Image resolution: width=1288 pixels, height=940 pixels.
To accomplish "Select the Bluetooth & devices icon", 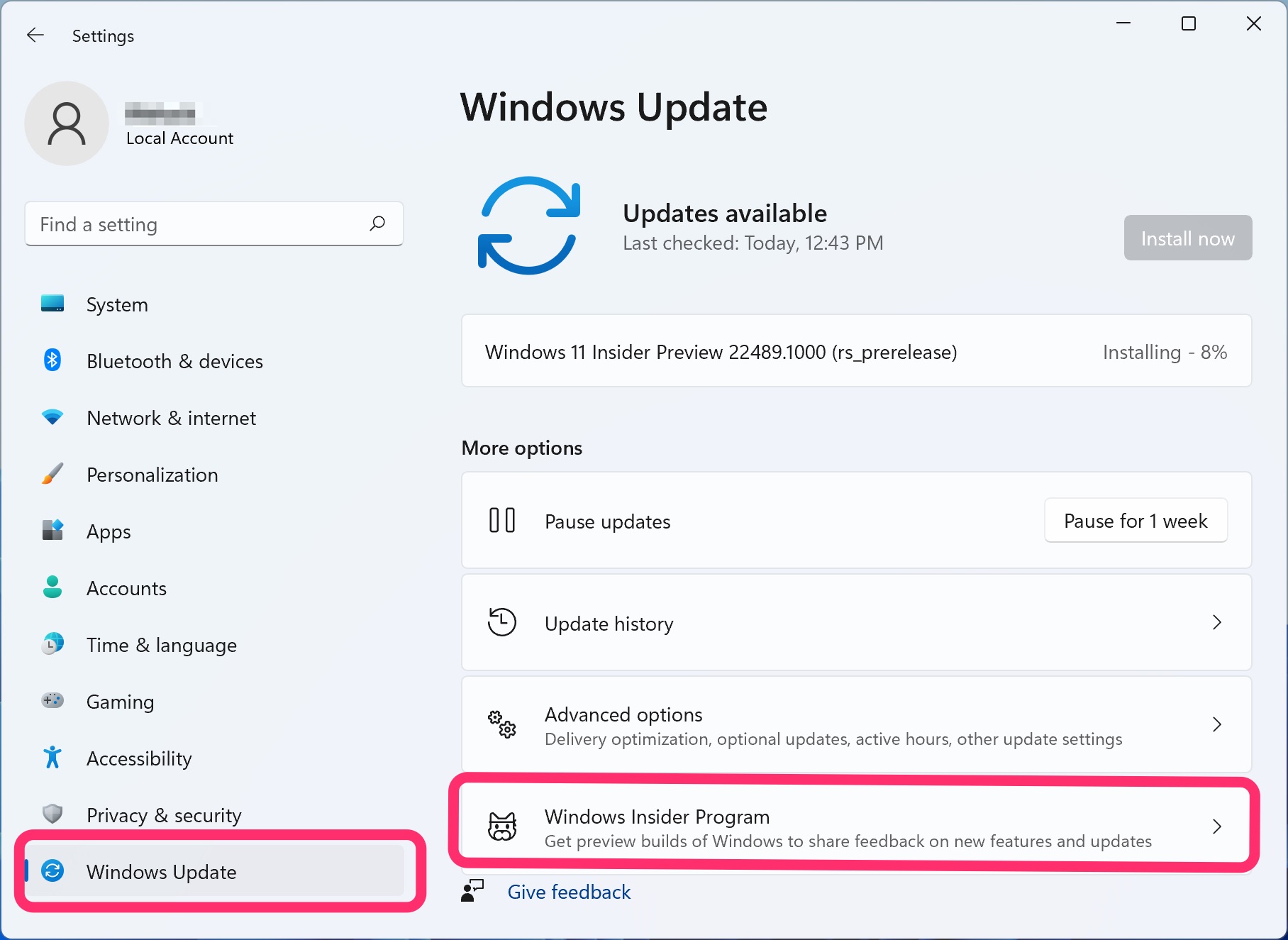I will 52,360.
